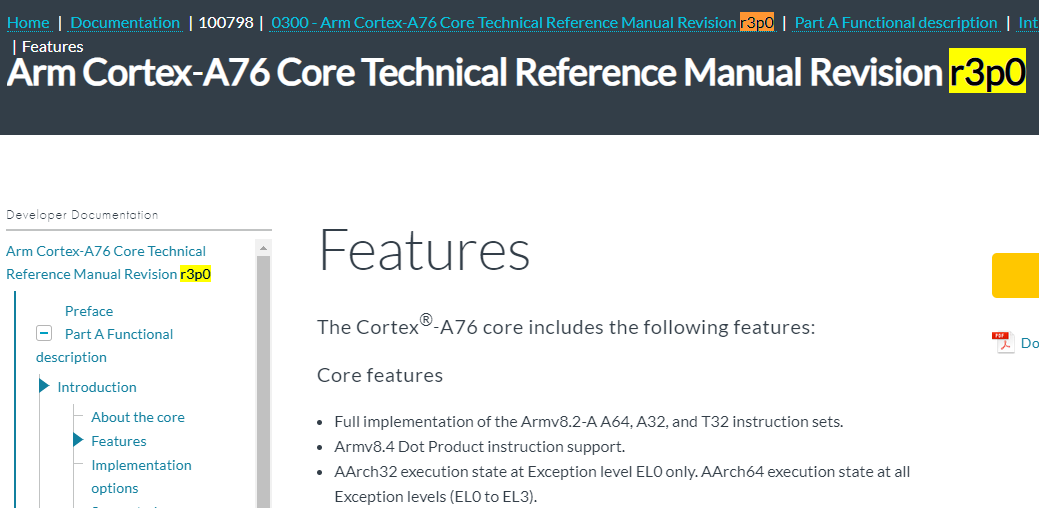Click the Developer Documentation label
The height and width of the screenshot is (508, 1039).
pyautogui.click(x=82, y=215)
